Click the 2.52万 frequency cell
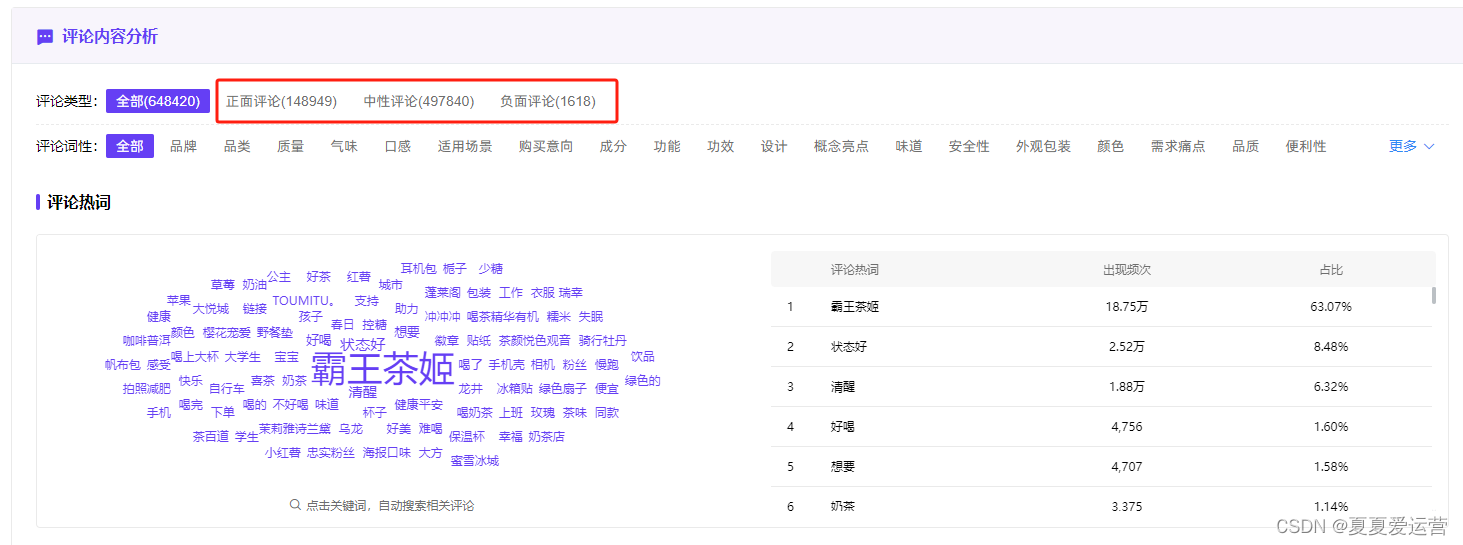 coord(1127,347)
